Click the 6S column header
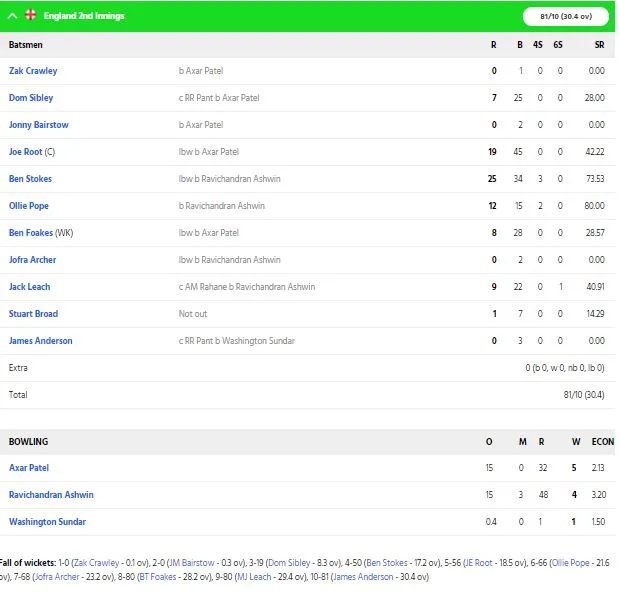This screenshot has width=620, height=596. 558,45
